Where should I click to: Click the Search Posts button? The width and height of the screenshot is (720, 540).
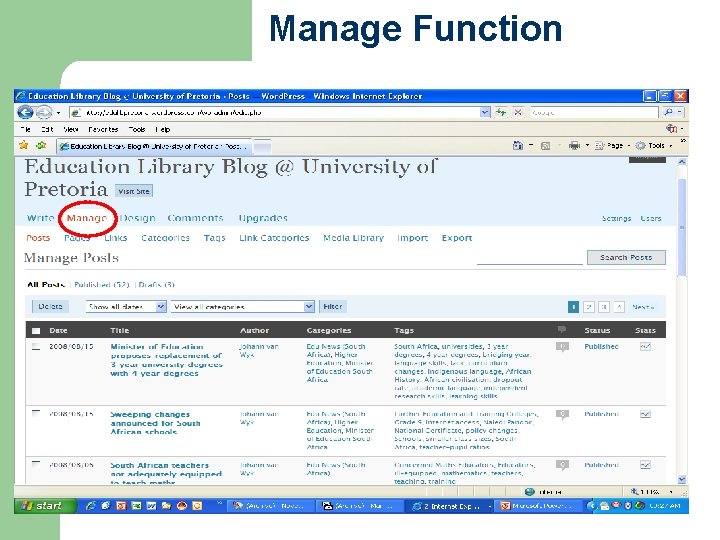[x=626, y=258]
